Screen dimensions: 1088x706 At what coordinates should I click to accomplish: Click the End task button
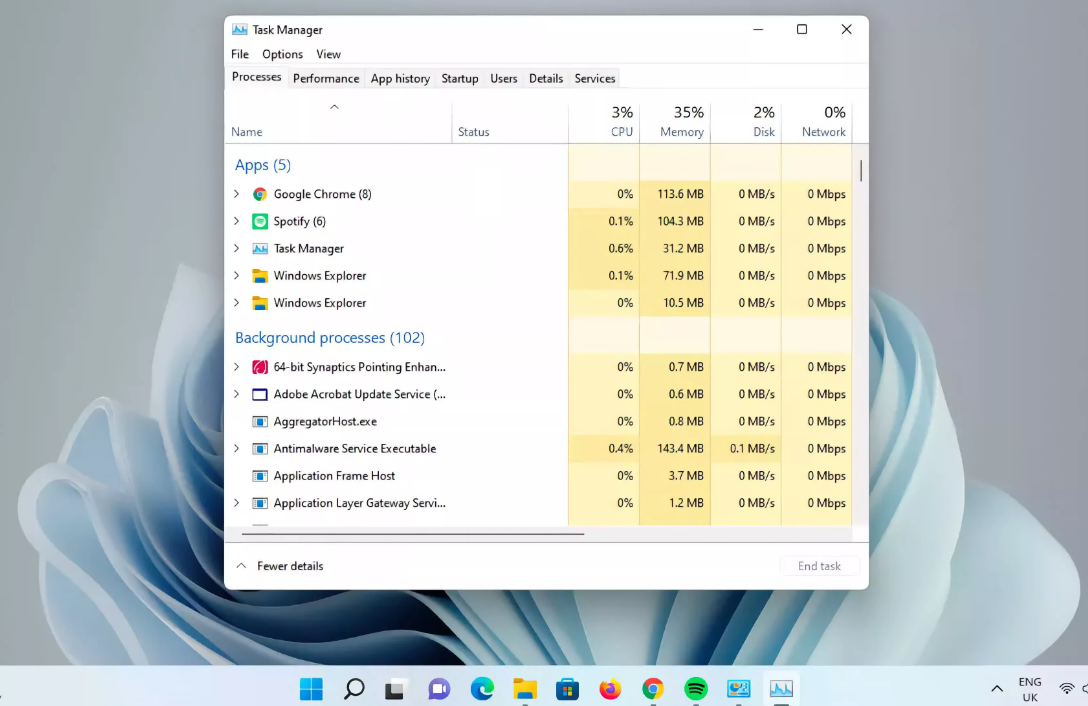[x=819, y=566]
